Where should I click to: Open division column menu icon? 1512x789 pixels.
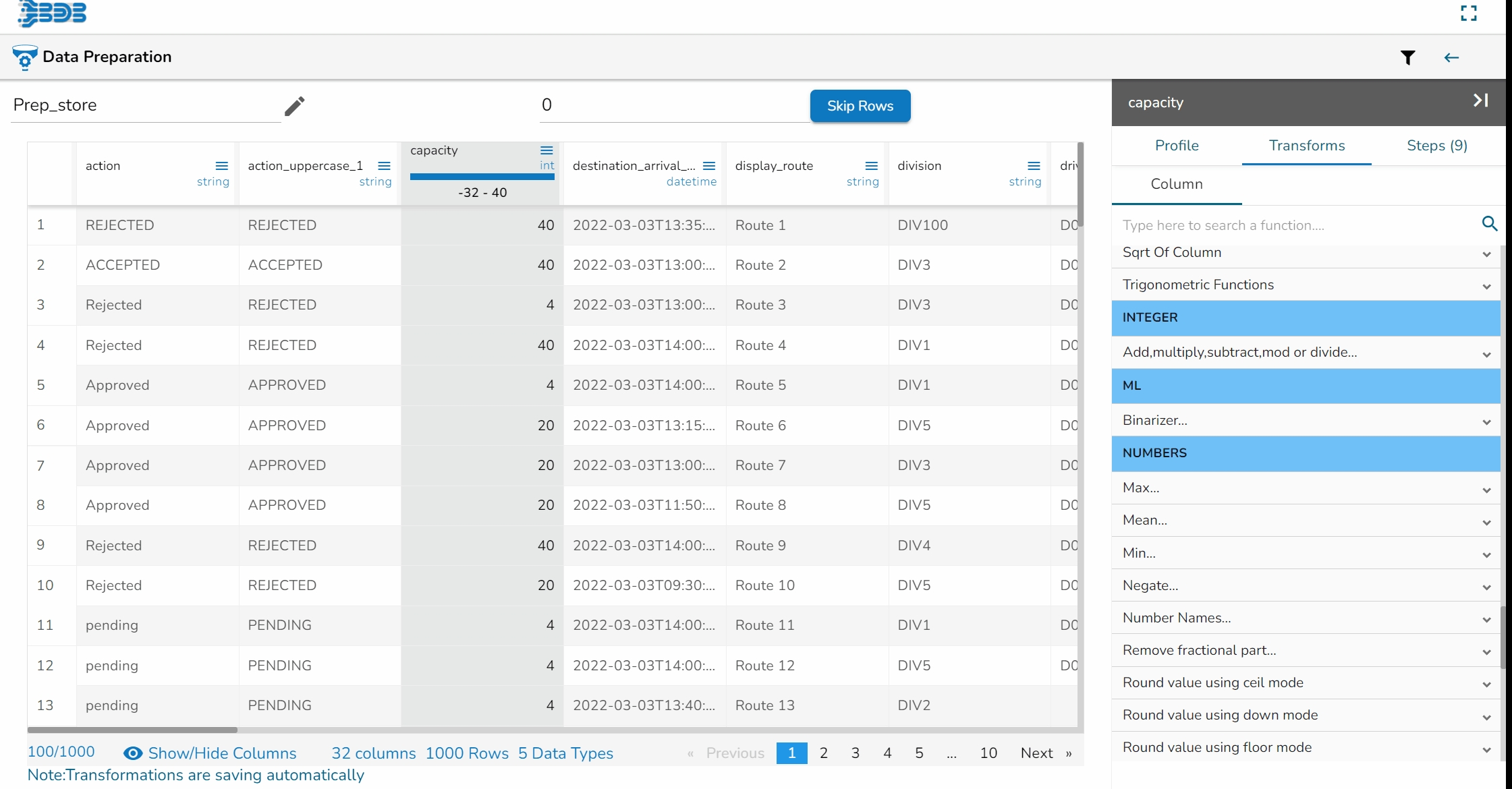(1034, 166)
